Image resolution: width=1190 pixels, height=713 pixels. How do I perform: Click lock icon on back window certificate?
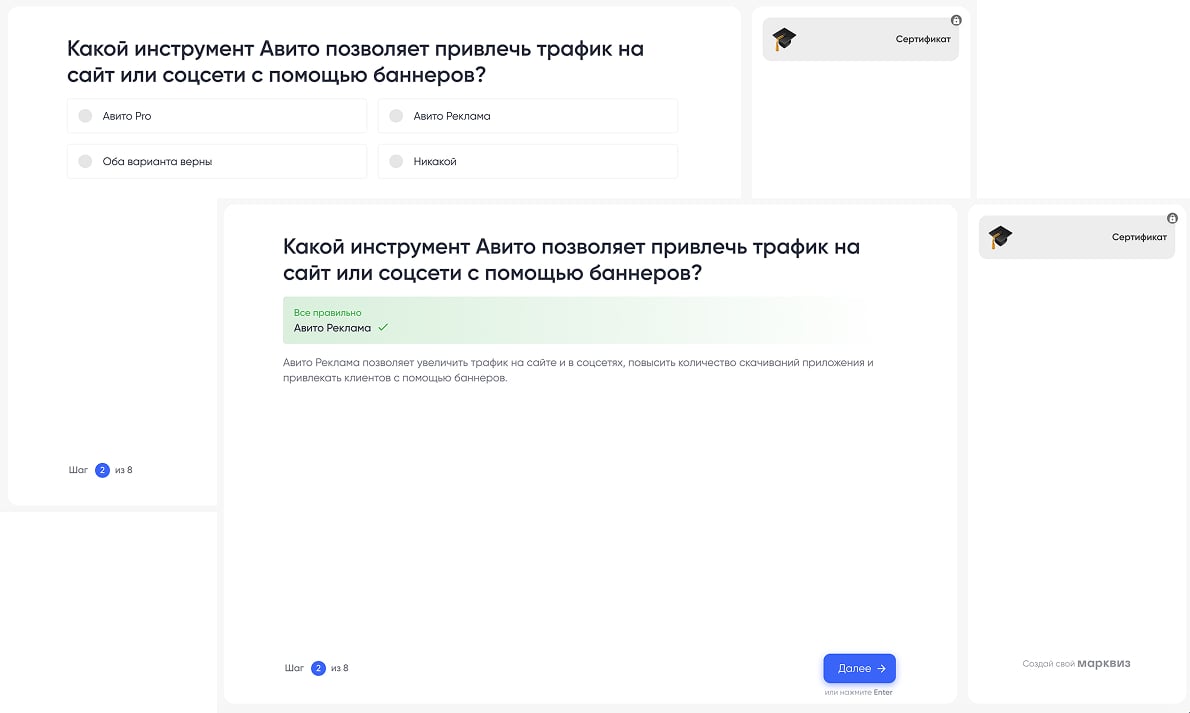click(x=956, y=21)
